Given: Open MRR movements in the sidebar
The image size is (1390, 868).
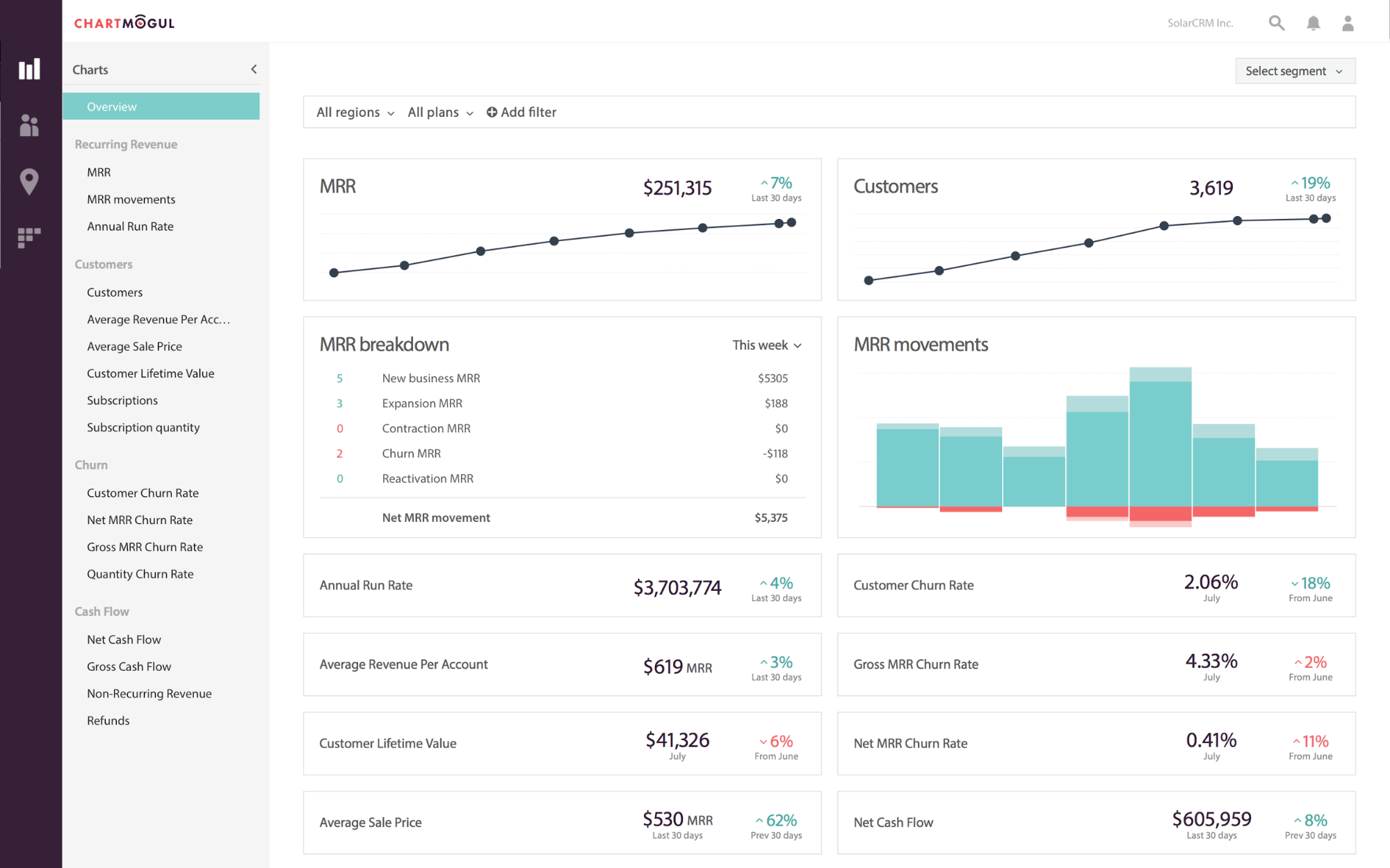Looking at the screenshot, I should 131,199.
